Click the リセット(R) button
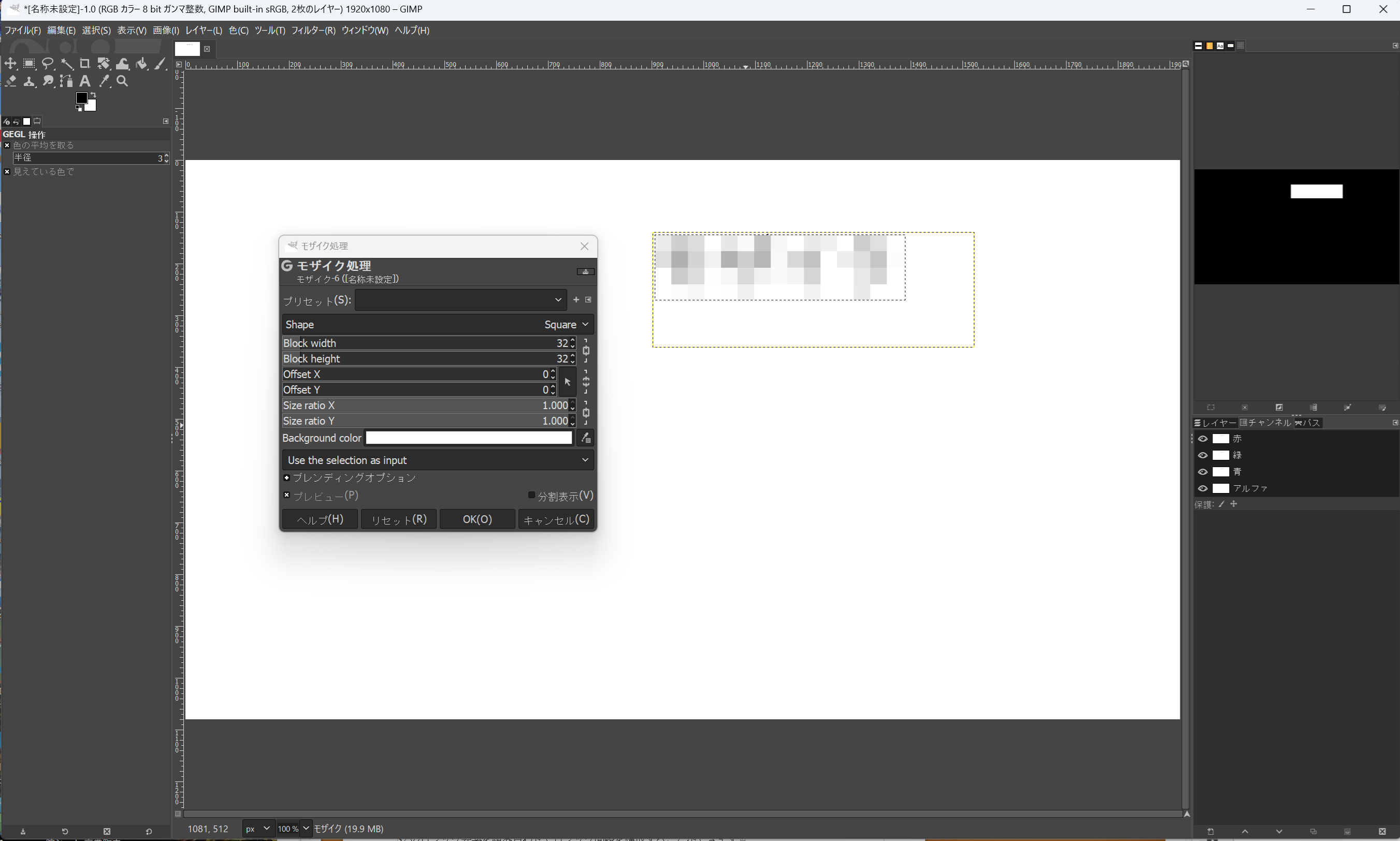 click(x=398, y=519)
